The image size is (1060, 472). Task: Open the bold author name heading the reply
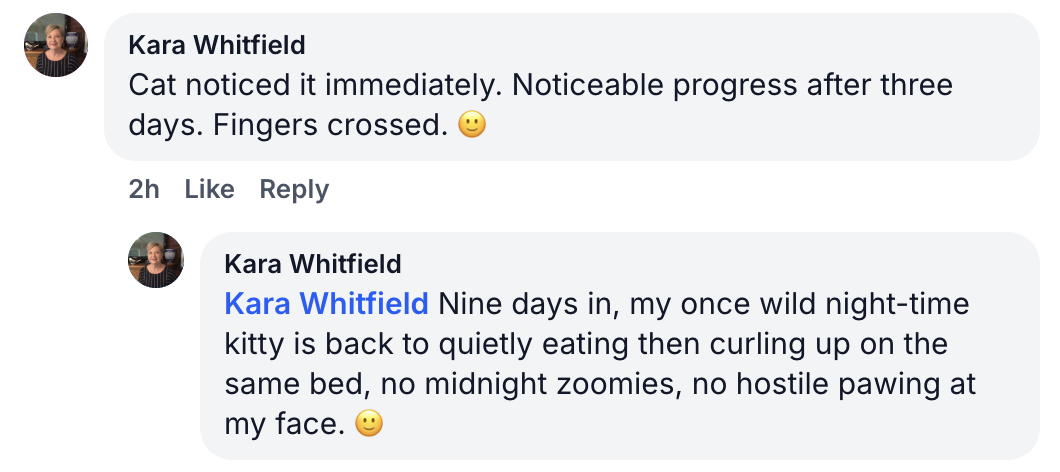point(313,263)
